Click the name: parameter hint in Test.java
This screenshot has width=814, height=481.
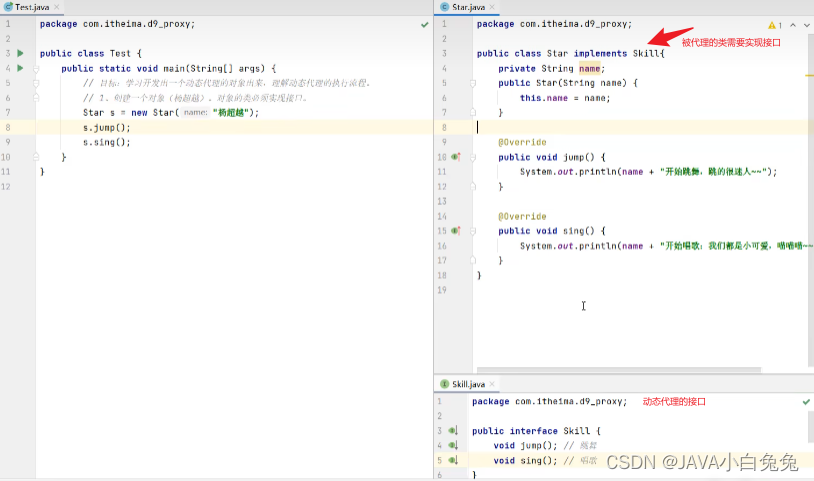(195, 113)
